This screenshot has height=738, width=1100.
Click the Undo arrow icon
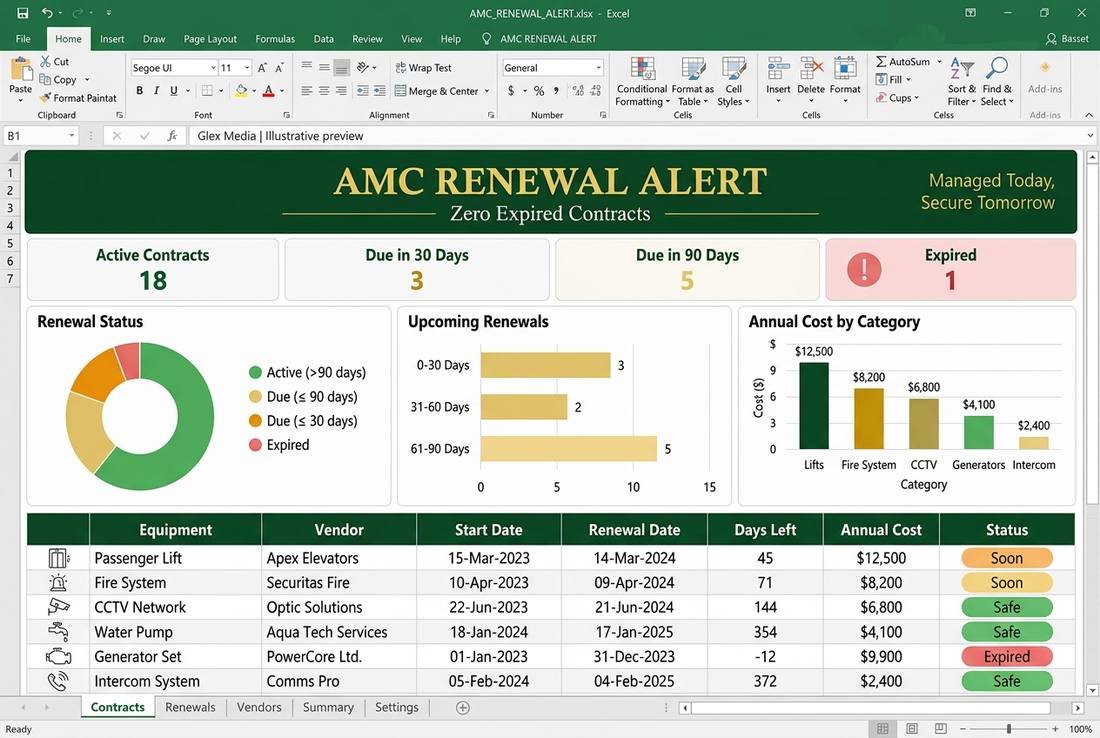click(x=47, y=13)
